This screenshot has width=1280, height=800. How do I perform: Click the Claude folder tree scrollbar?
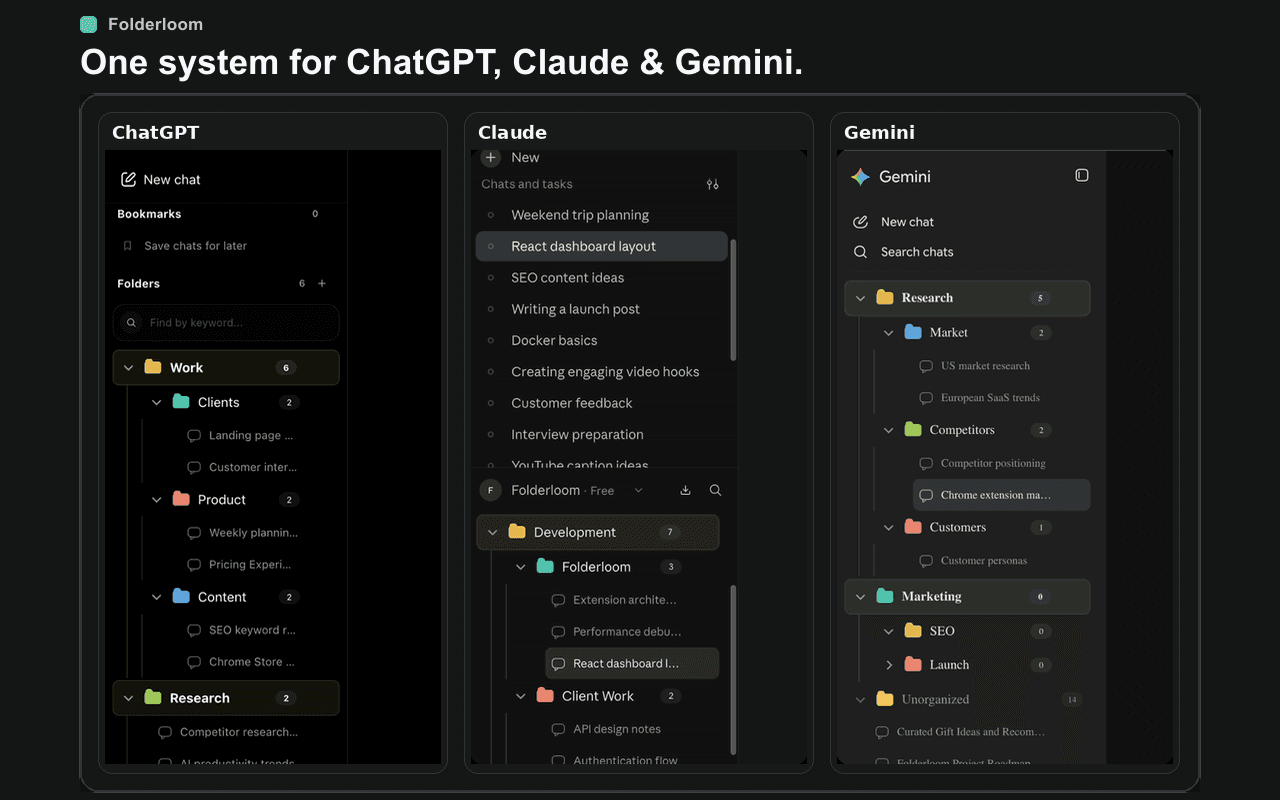[734, 670]
